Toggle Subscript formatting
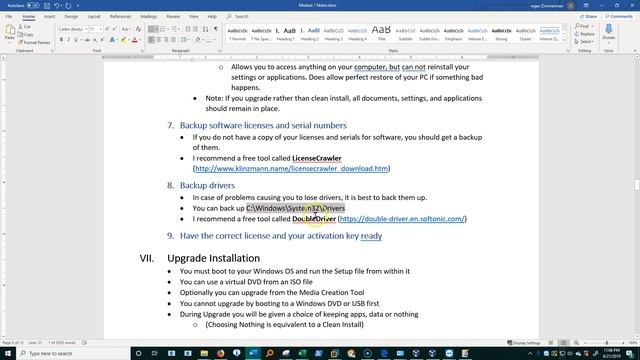The image size is (640, 360). pyautogui.click(x=95, y=40)
